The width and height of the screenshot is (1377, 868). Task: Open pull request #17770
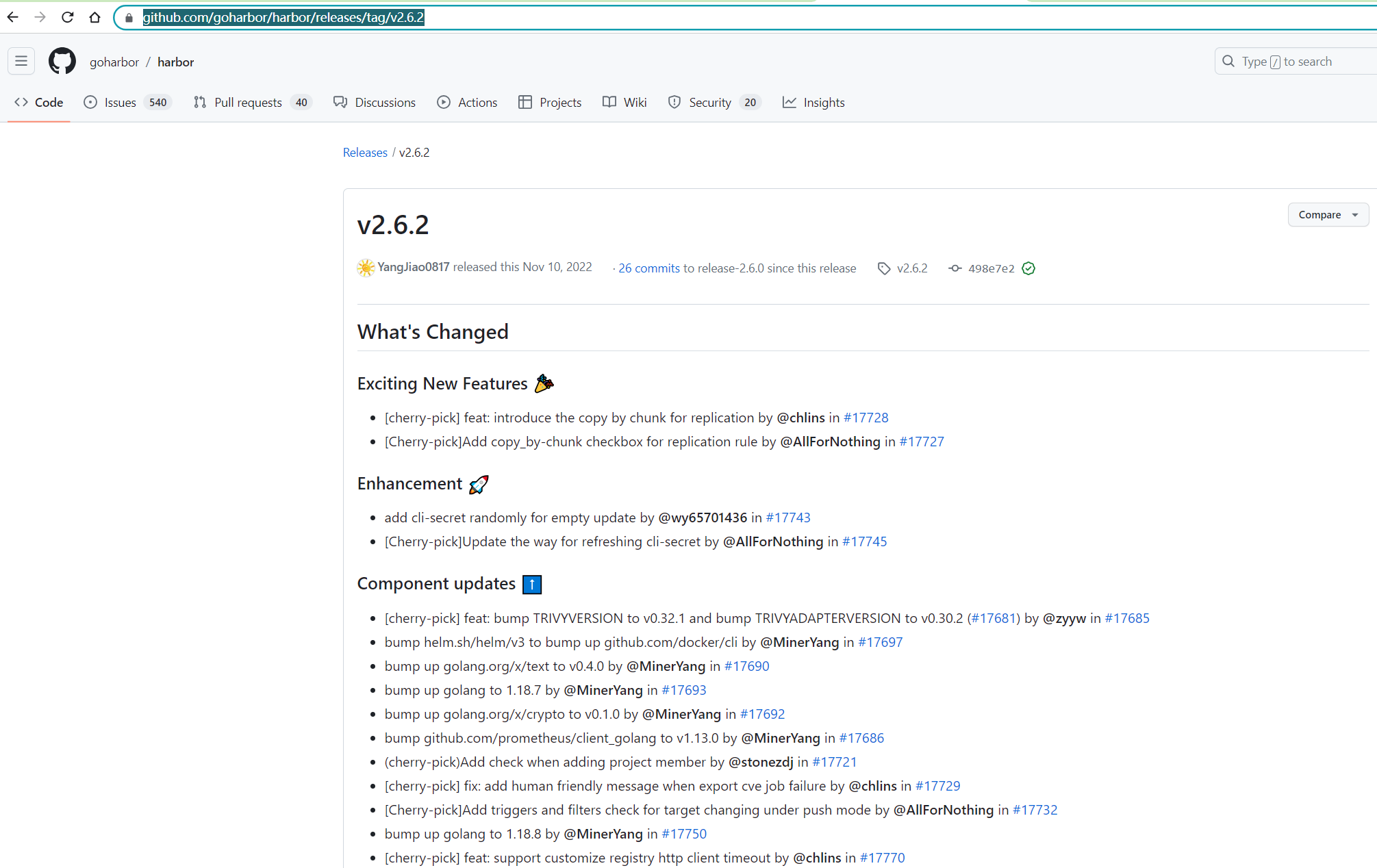coord(883,858)
